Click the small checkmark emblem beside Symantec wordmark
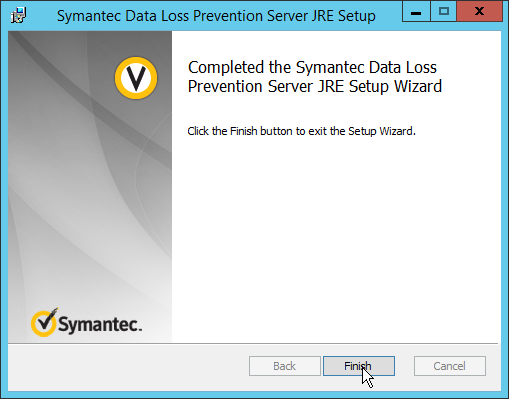 (x=44, y=322)
